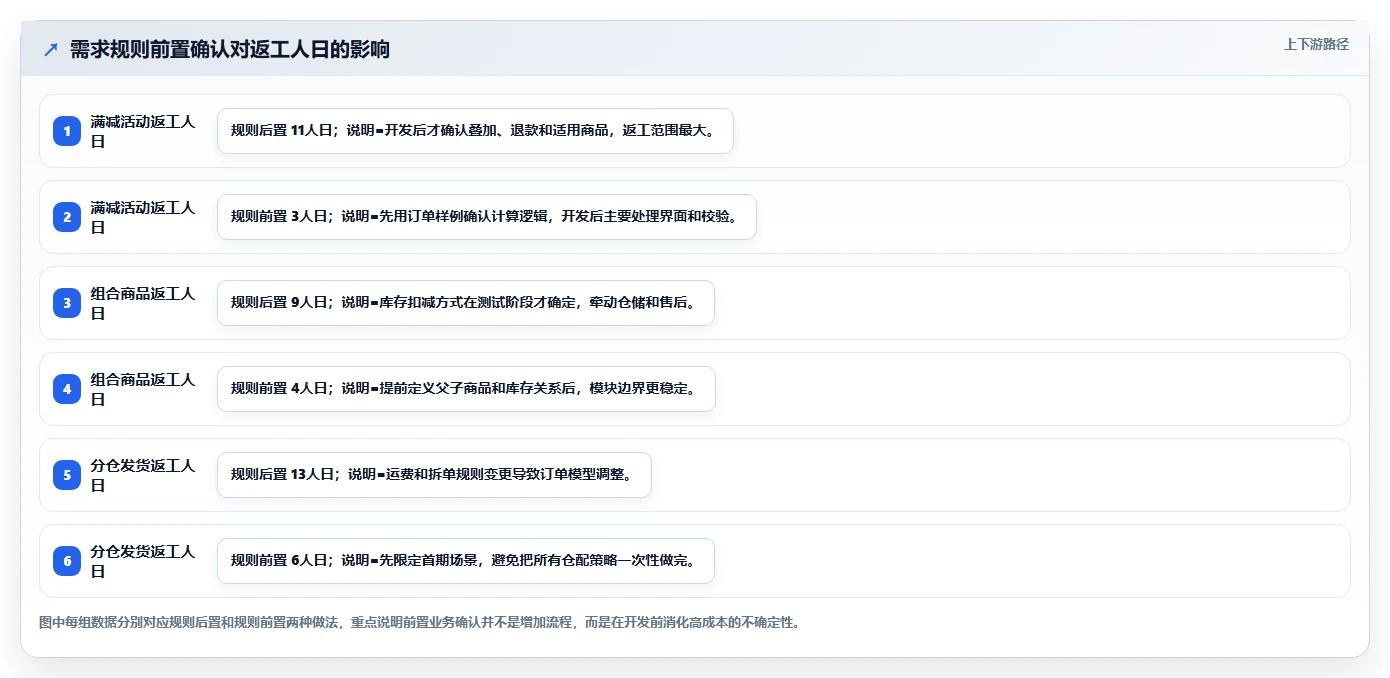Image resolution: width=1390 pixels, height=678 pixels.
Task: Click the title 需求规则前置确认对返工人日的影响
Action: click(x=229, y=49)
